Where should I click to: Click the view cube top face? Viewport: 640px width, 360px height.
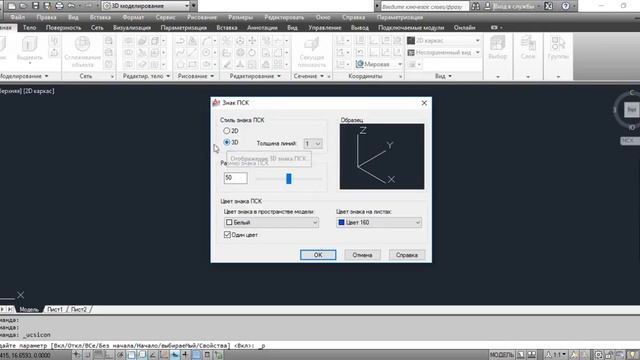632,109
